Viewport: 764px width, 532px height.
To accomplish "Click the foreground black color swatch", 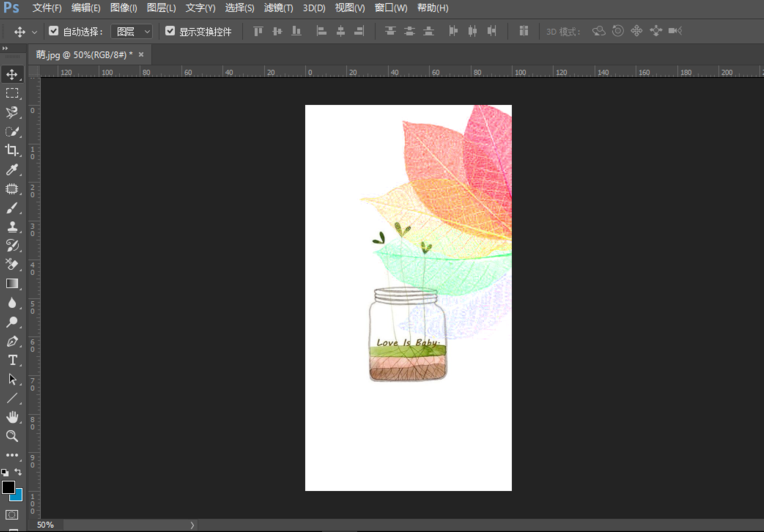I will tap(8, 487).
